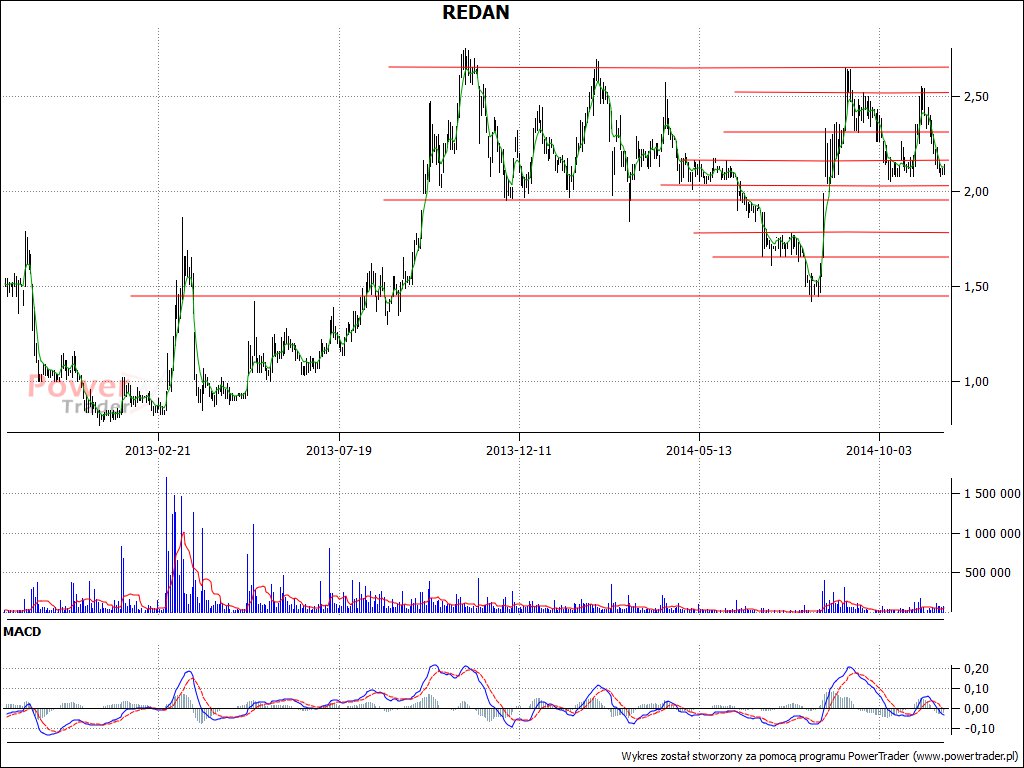Select the 2013-12-11 date label

tap(519, 451)
